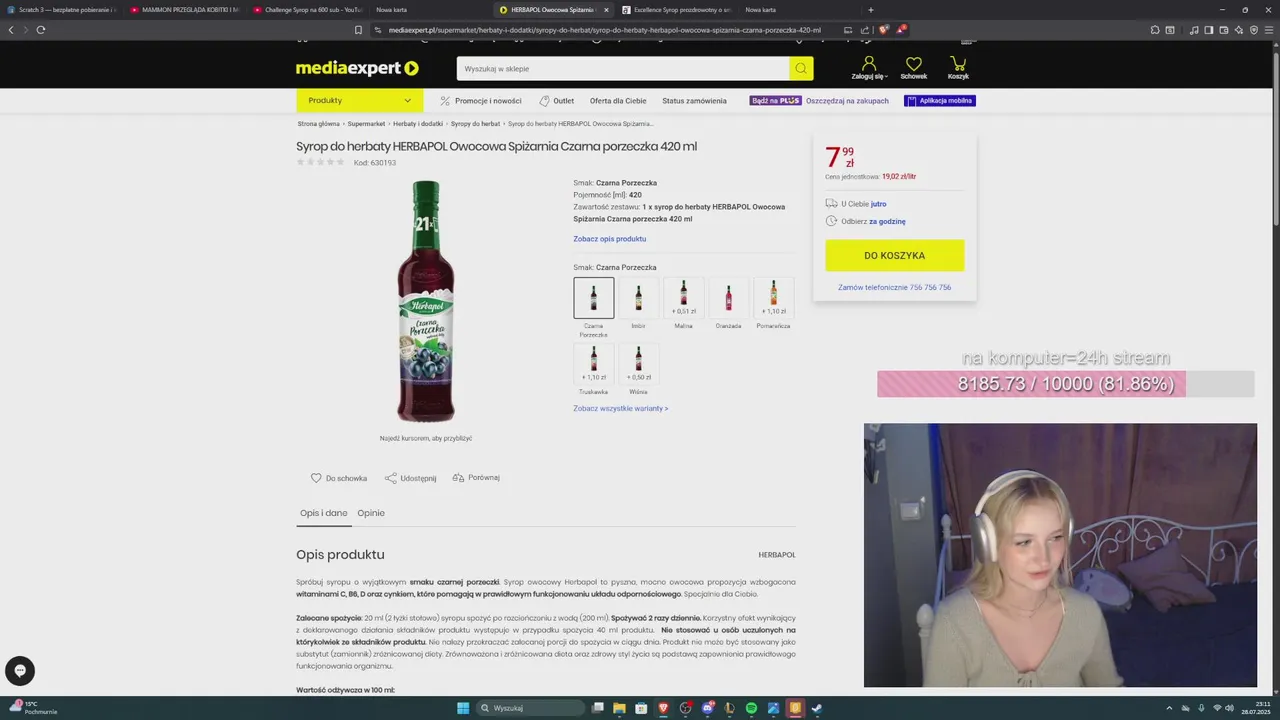1280x720 pixels.
Task: Select the Truskawka flavor variant
Action: pyautogui.click(x=594, y=364)
